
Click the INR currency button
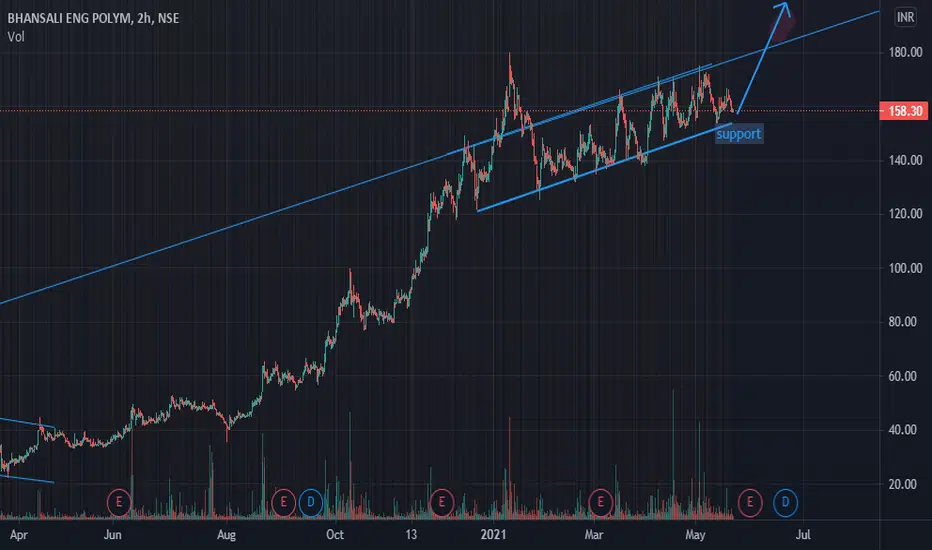point(905,17)
